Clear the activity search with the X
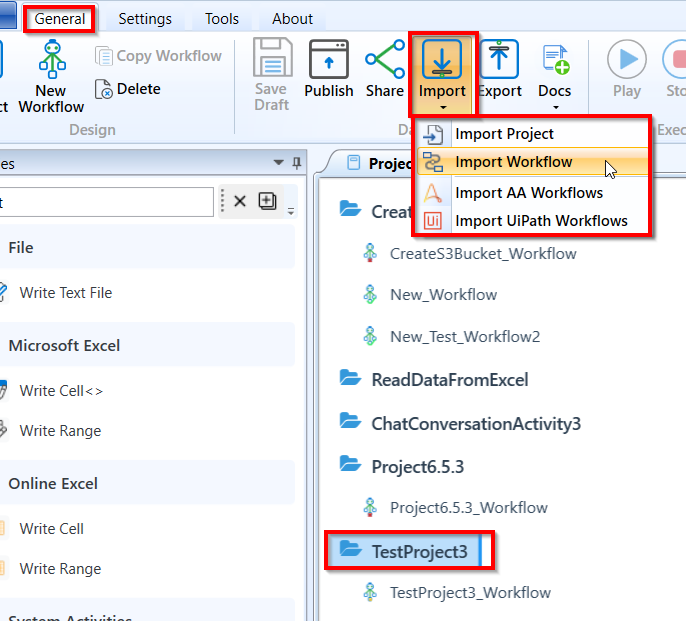686x621 pixels. (x=240, y=201)
